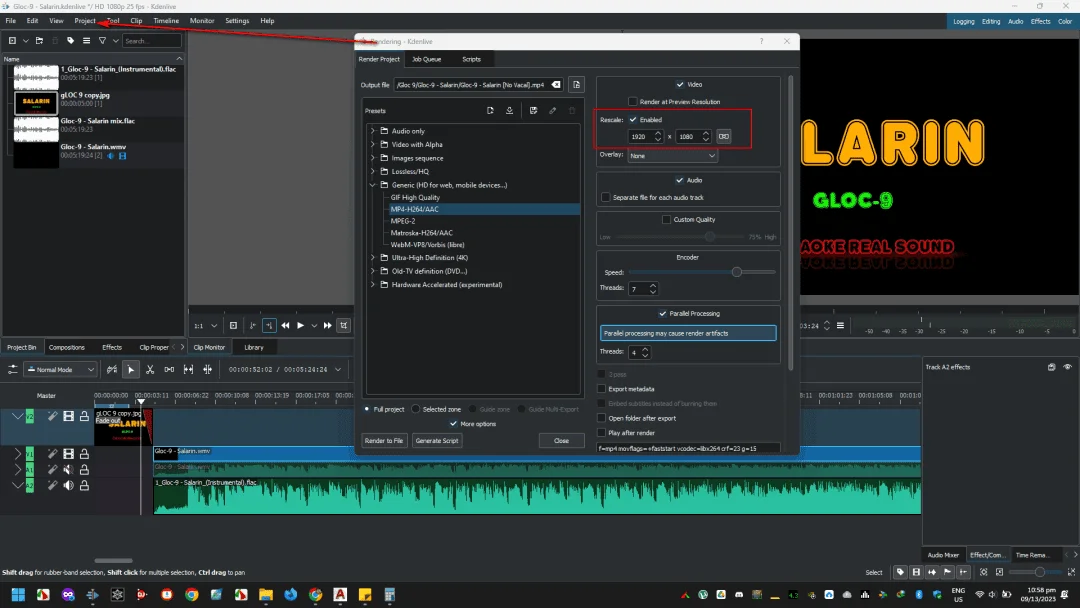1080x608 pixels.
Task: Check Separate file for each audio track
Action: point(605,198)
